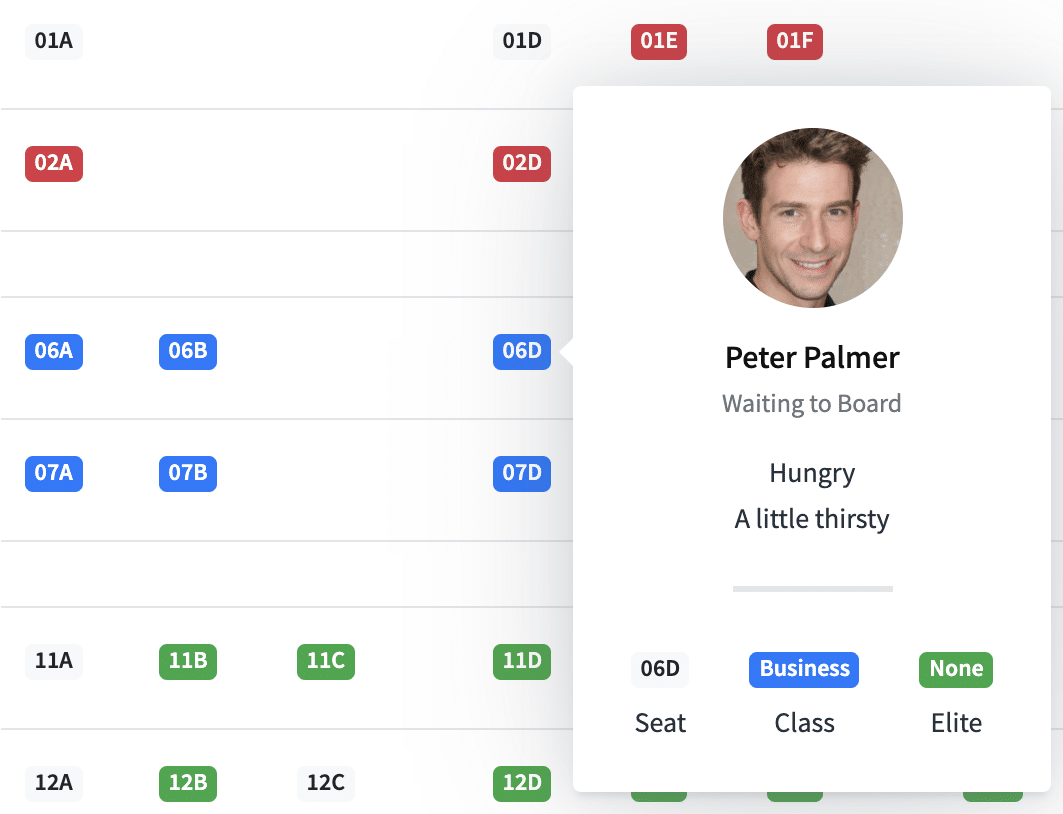Viewport: 1063px width, 814px height.
Task: Click seat badge 01A
Action: 53,41
